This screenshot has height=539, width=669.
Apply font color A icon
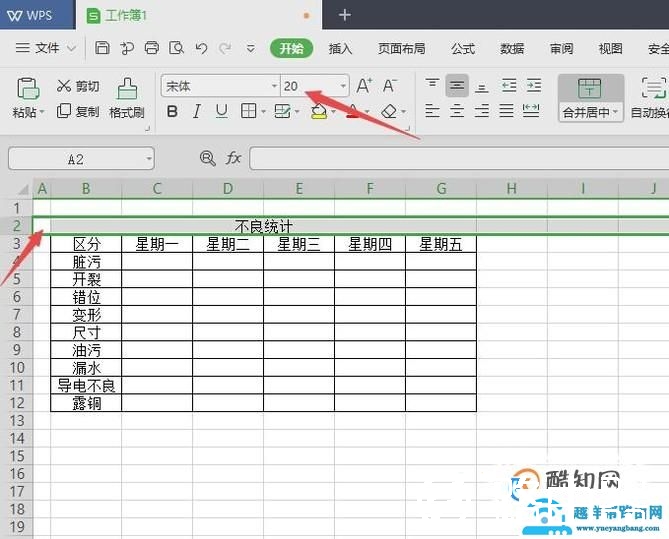tap(353, 112)
